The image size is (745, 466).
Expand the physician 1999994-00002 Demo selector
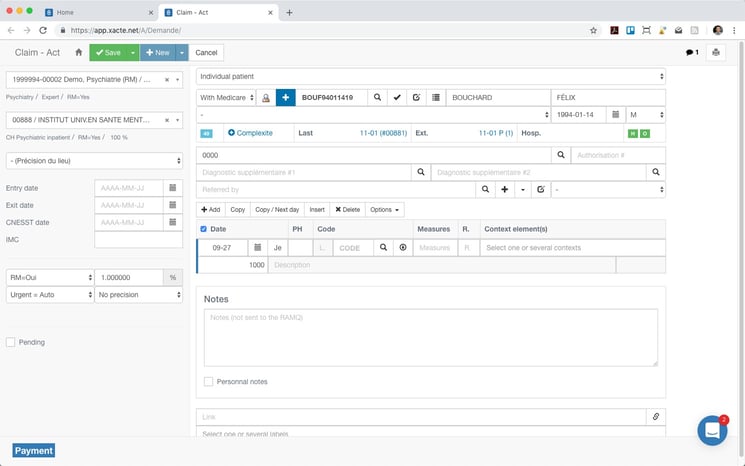coord(178,79)
